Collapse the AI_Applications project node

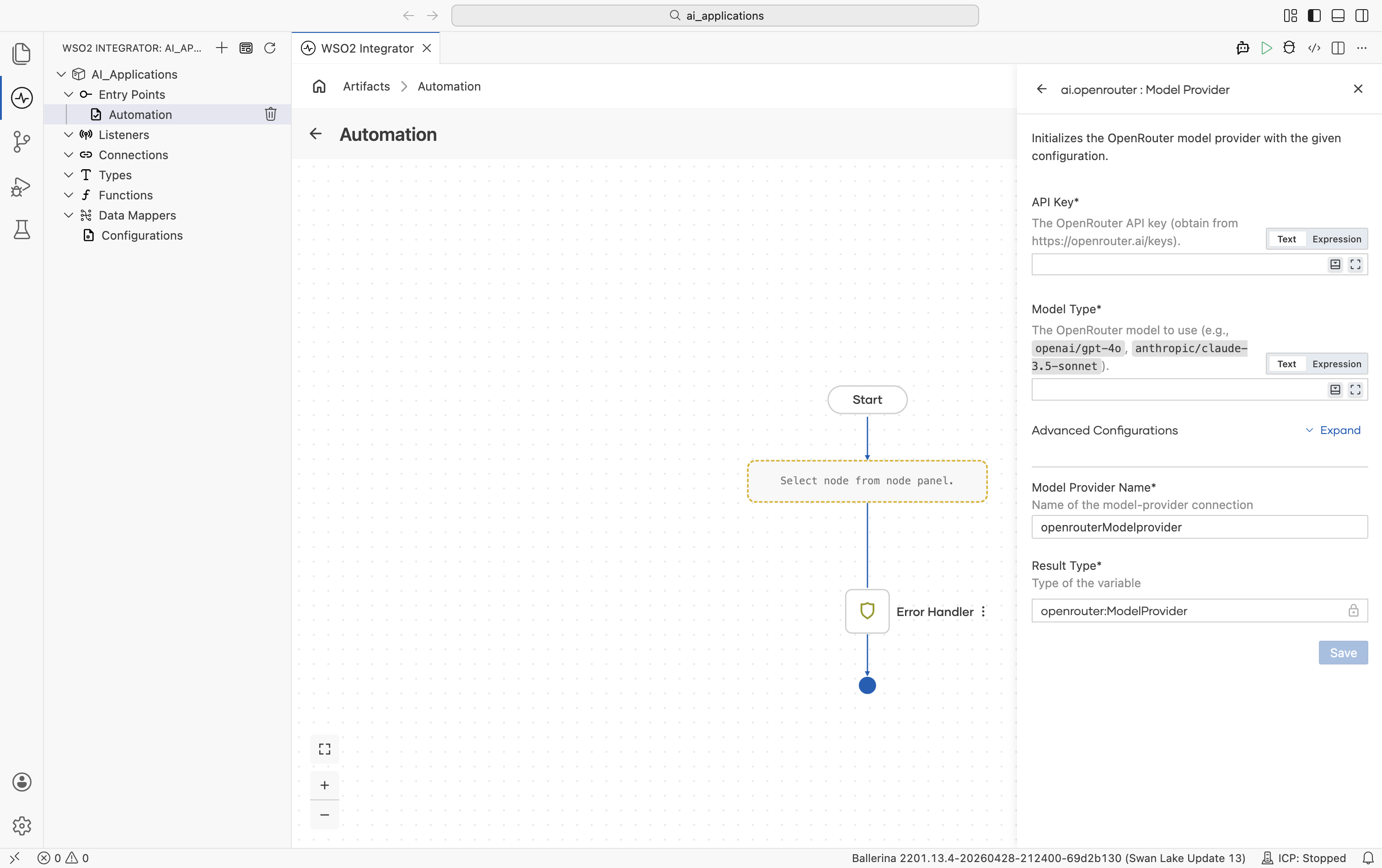click(61, 74)
